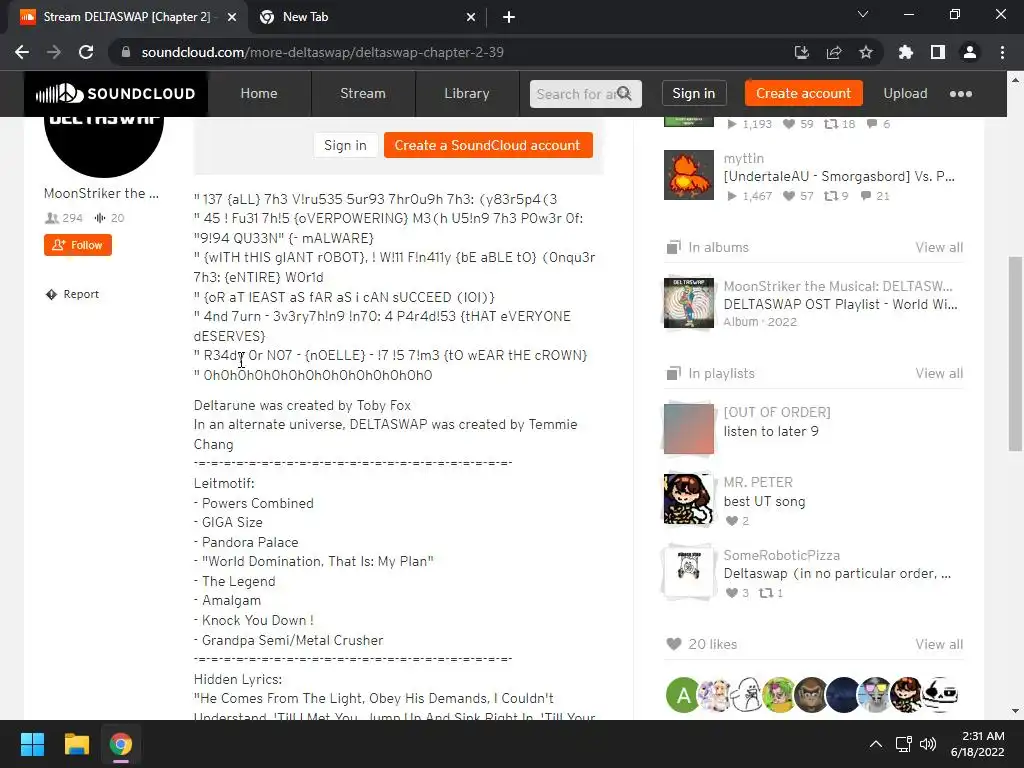Open the best UT song title

point(764,502)
